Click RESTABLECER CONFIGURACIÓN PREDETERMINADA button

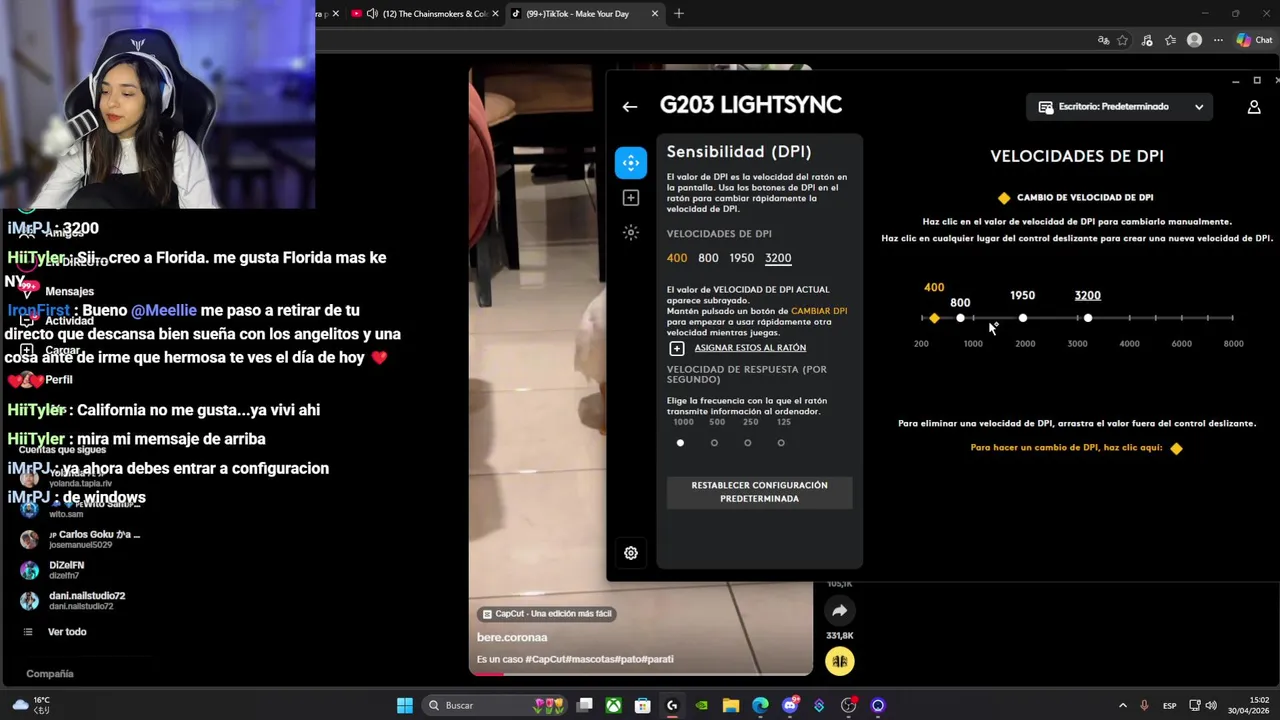pos(760,492)
